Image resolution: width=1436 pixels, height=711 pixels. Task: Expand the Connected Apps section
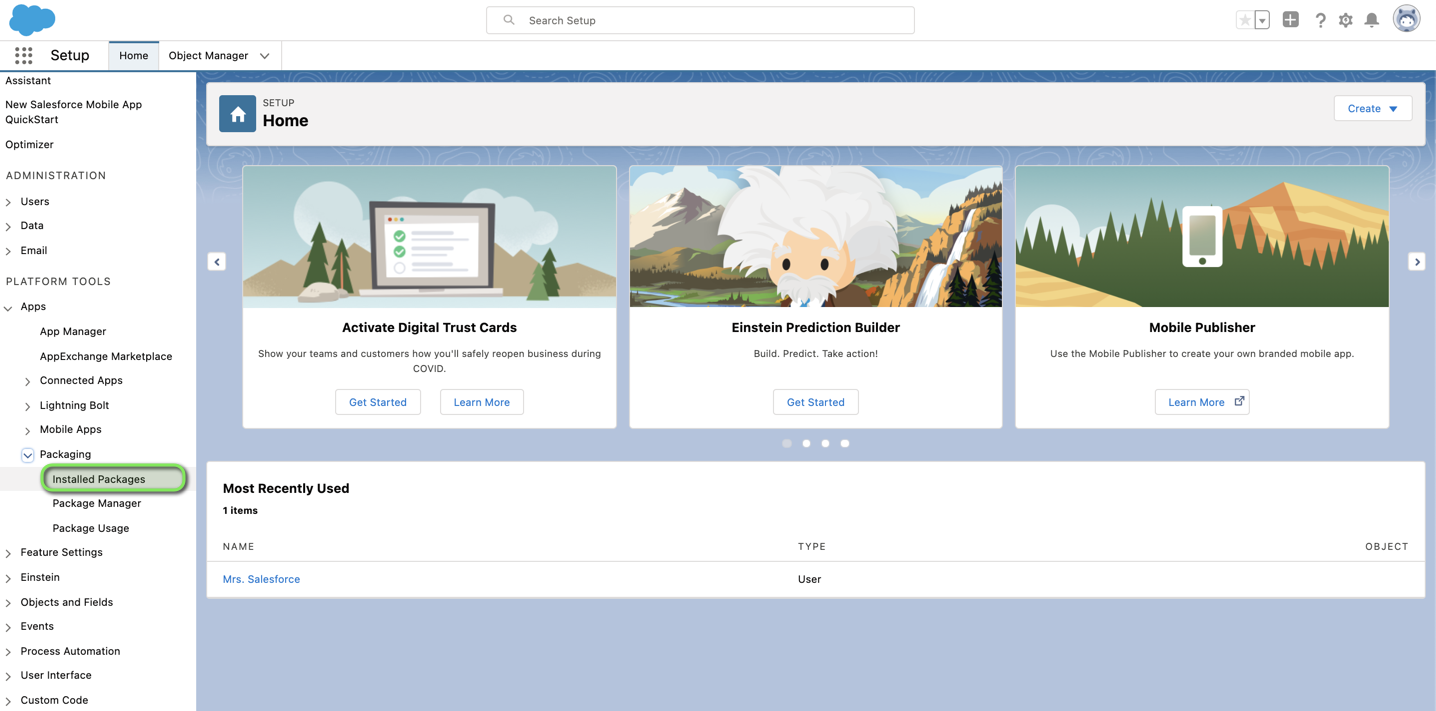(28, 381)
